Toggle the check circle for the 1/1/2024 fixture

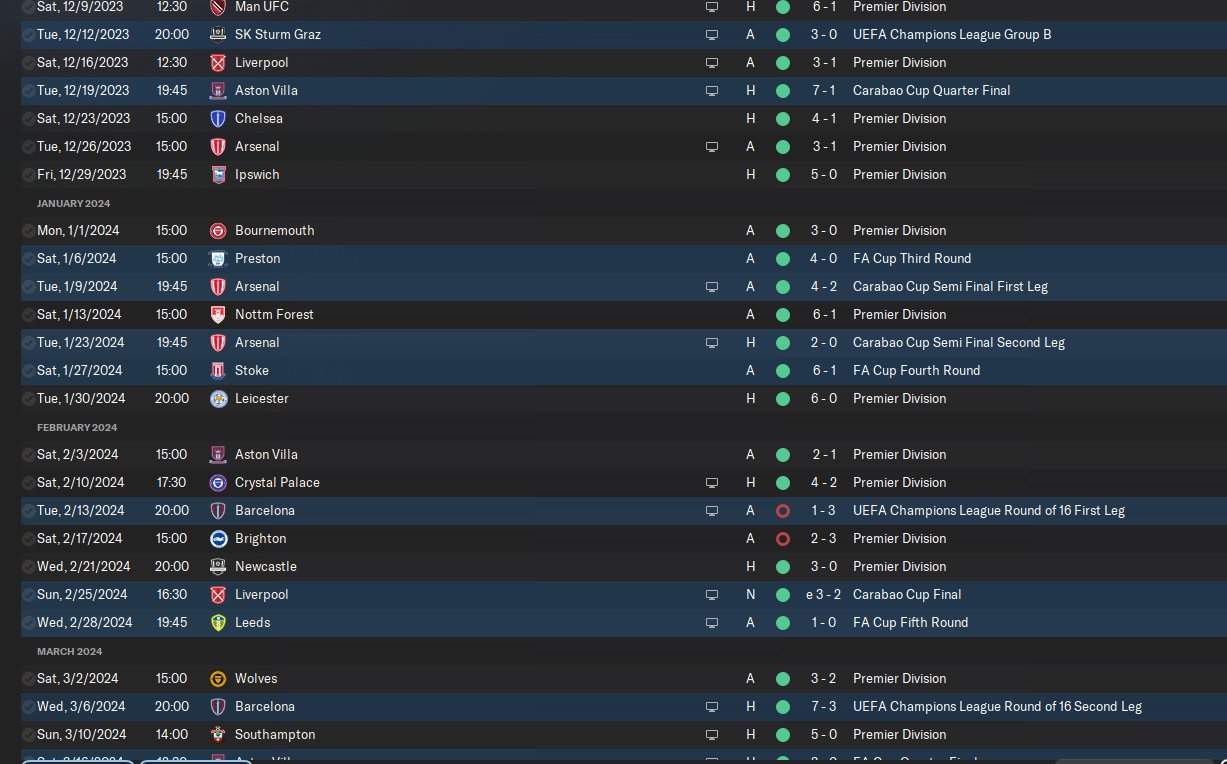28,230
